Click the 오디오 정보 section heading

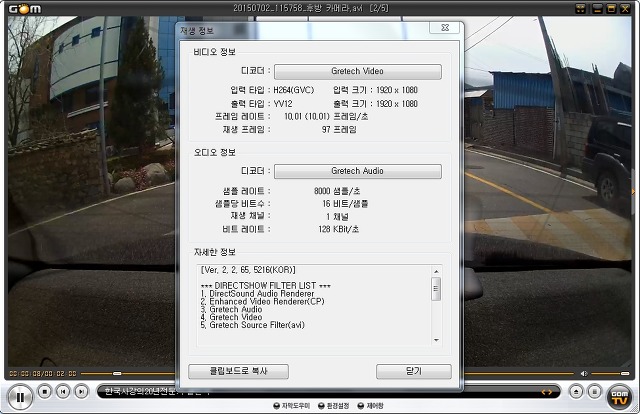click(214, 152)
